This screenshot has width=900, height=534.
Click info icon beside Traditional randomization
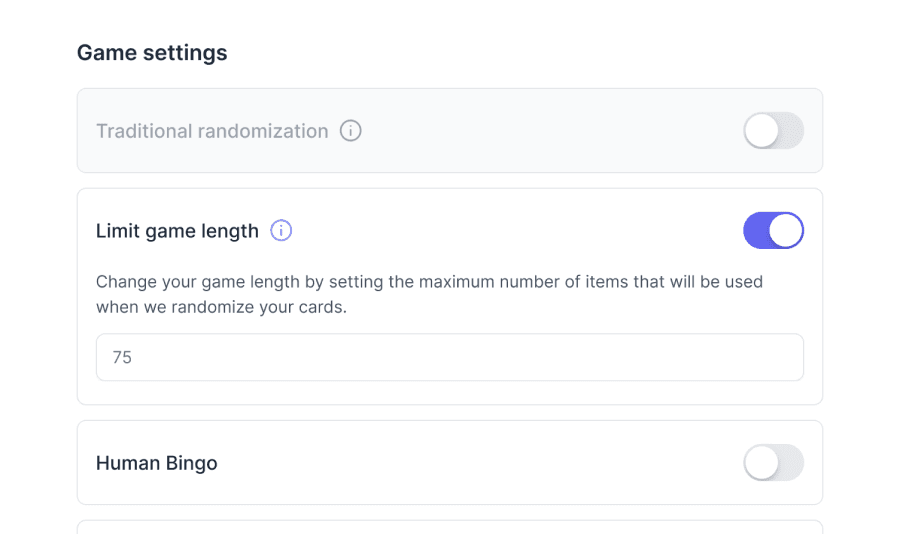point(350,131)
